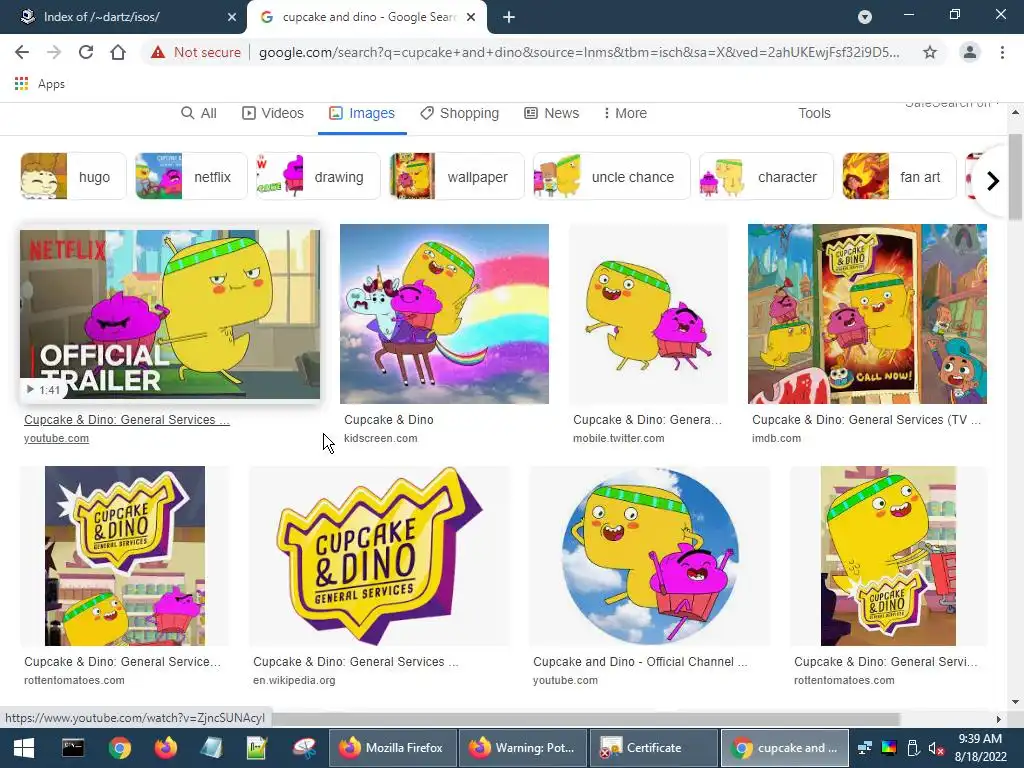The image size is (1024, 768).
Task: Filter images by the fan art chip
Action: click(x=899, y=176)
